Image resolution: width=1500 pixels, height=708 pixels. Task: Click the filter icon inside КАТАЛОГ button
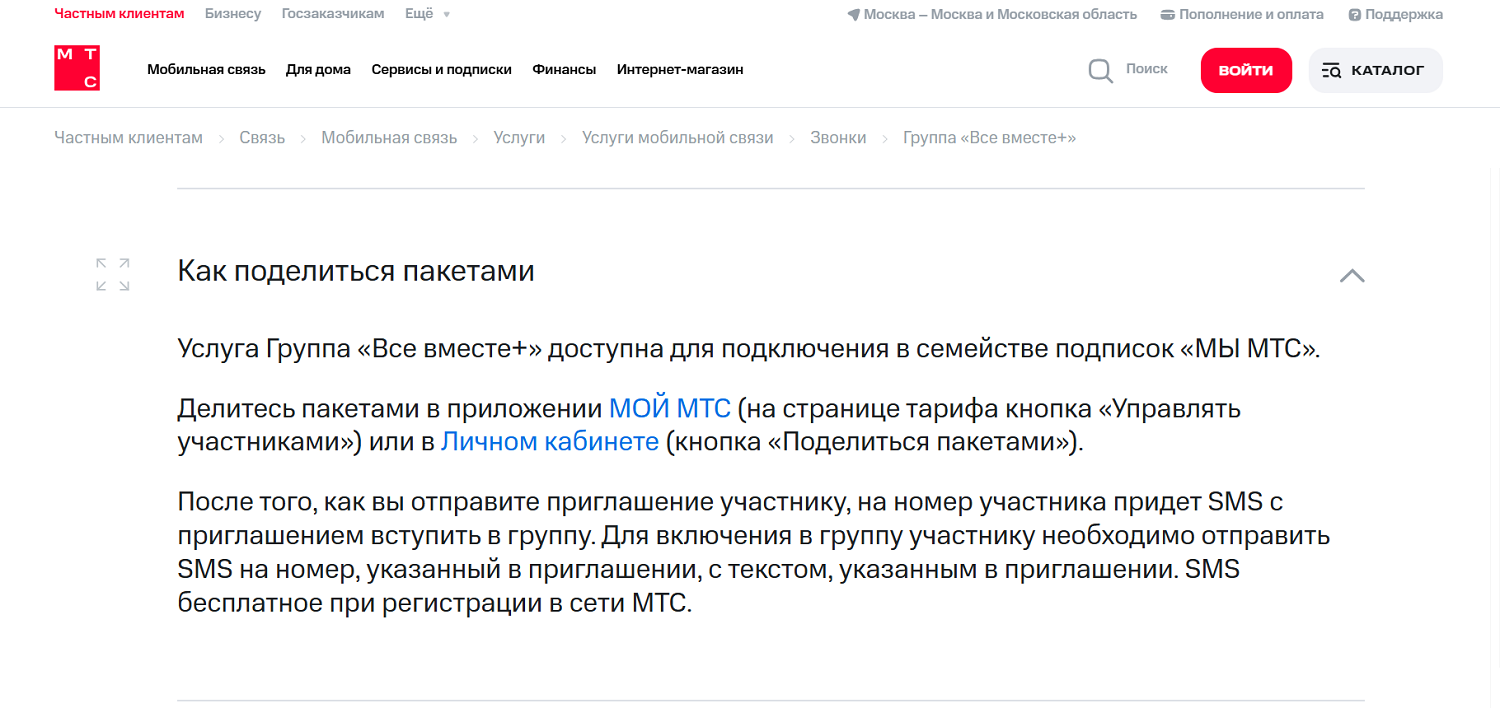1333,69
